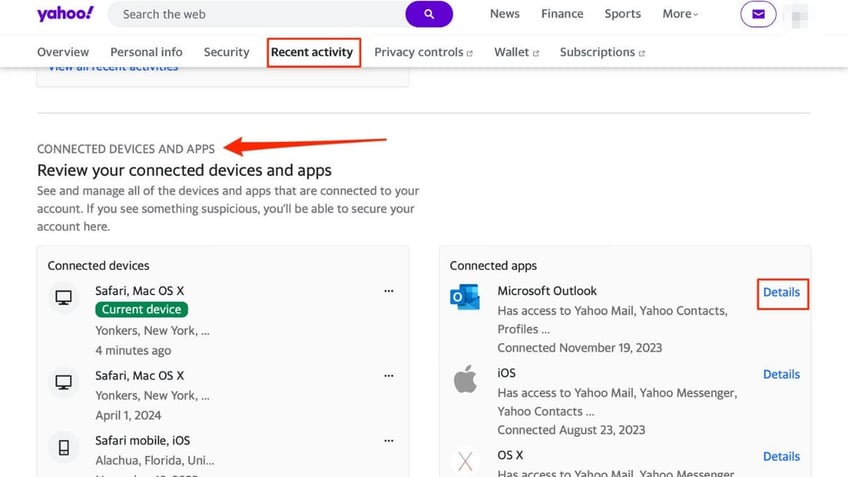Screen dimensions: 848x477
Task: Click the Apple iOS app icon
Action: pos(465,379)
